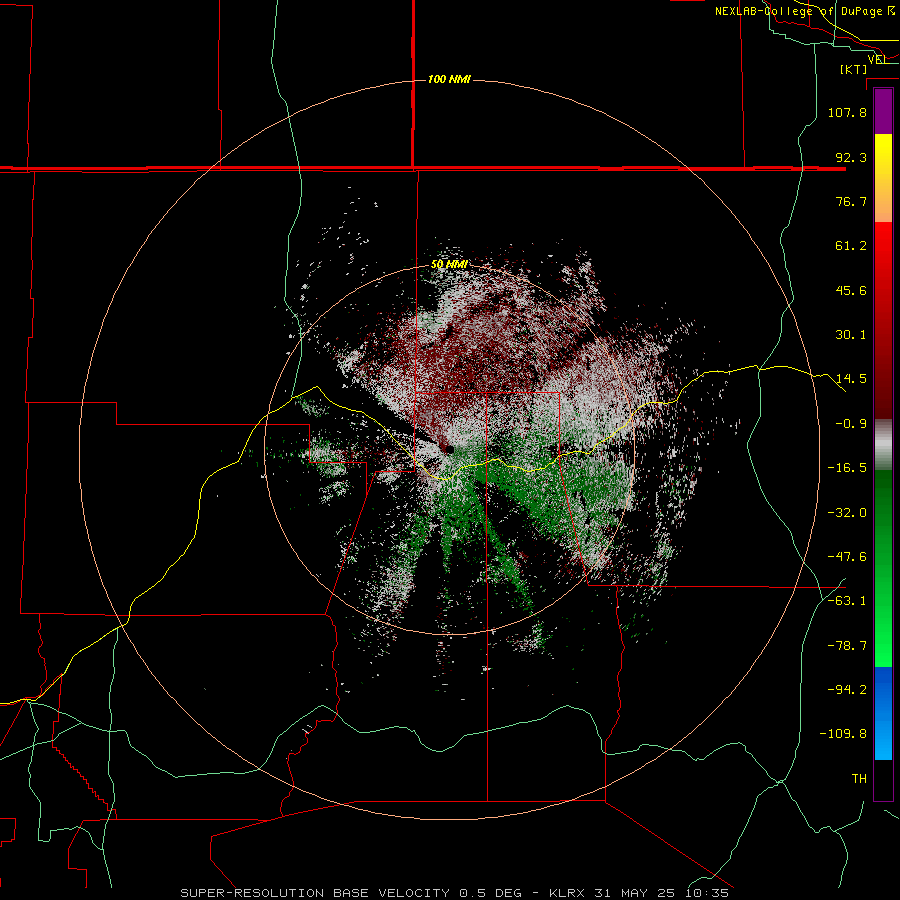Image resolution: width=900 pixels, height=900 pixels.
Task: Click the blue segment of the color bar
Action: coord(883,713)
